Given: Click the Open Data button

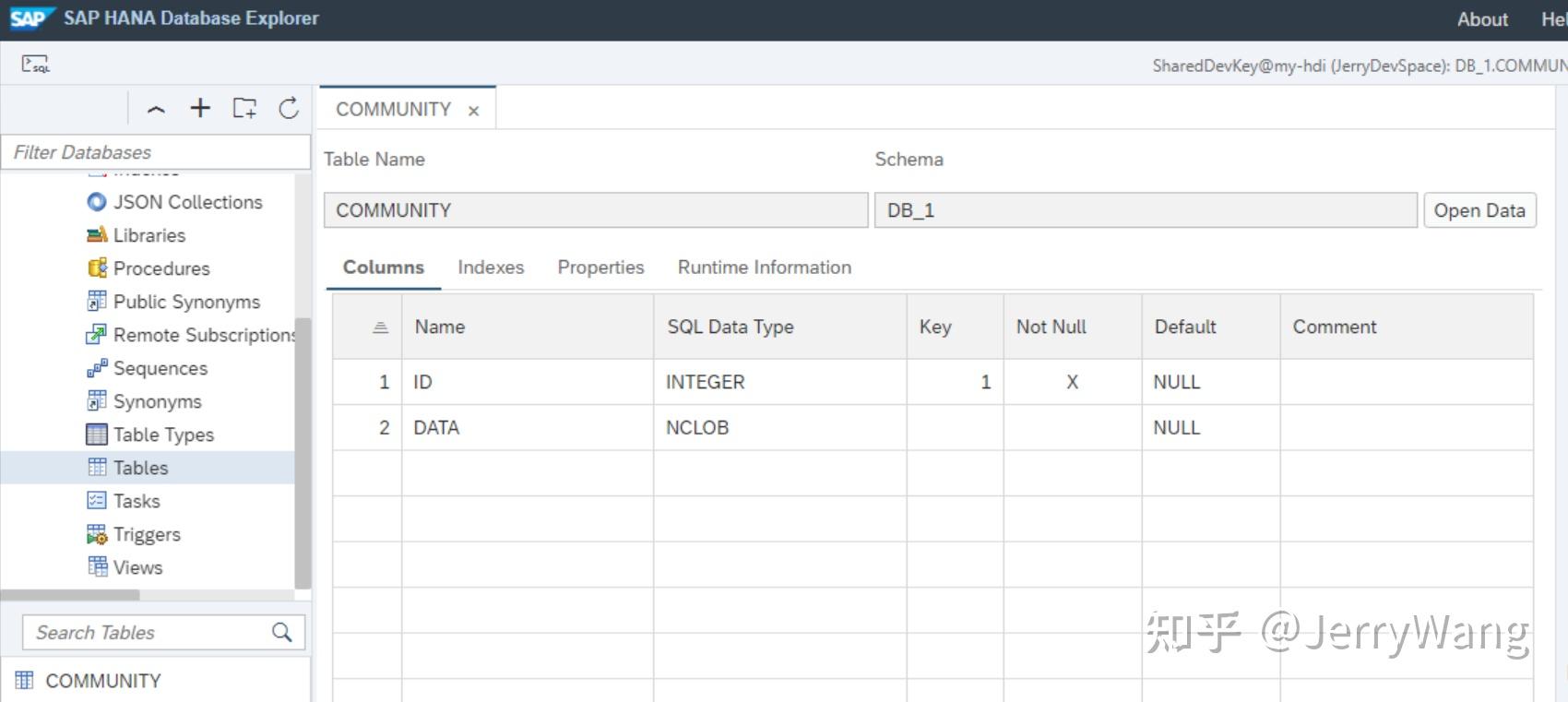Looking at the screenshot, I should [x=1479, y=210].
